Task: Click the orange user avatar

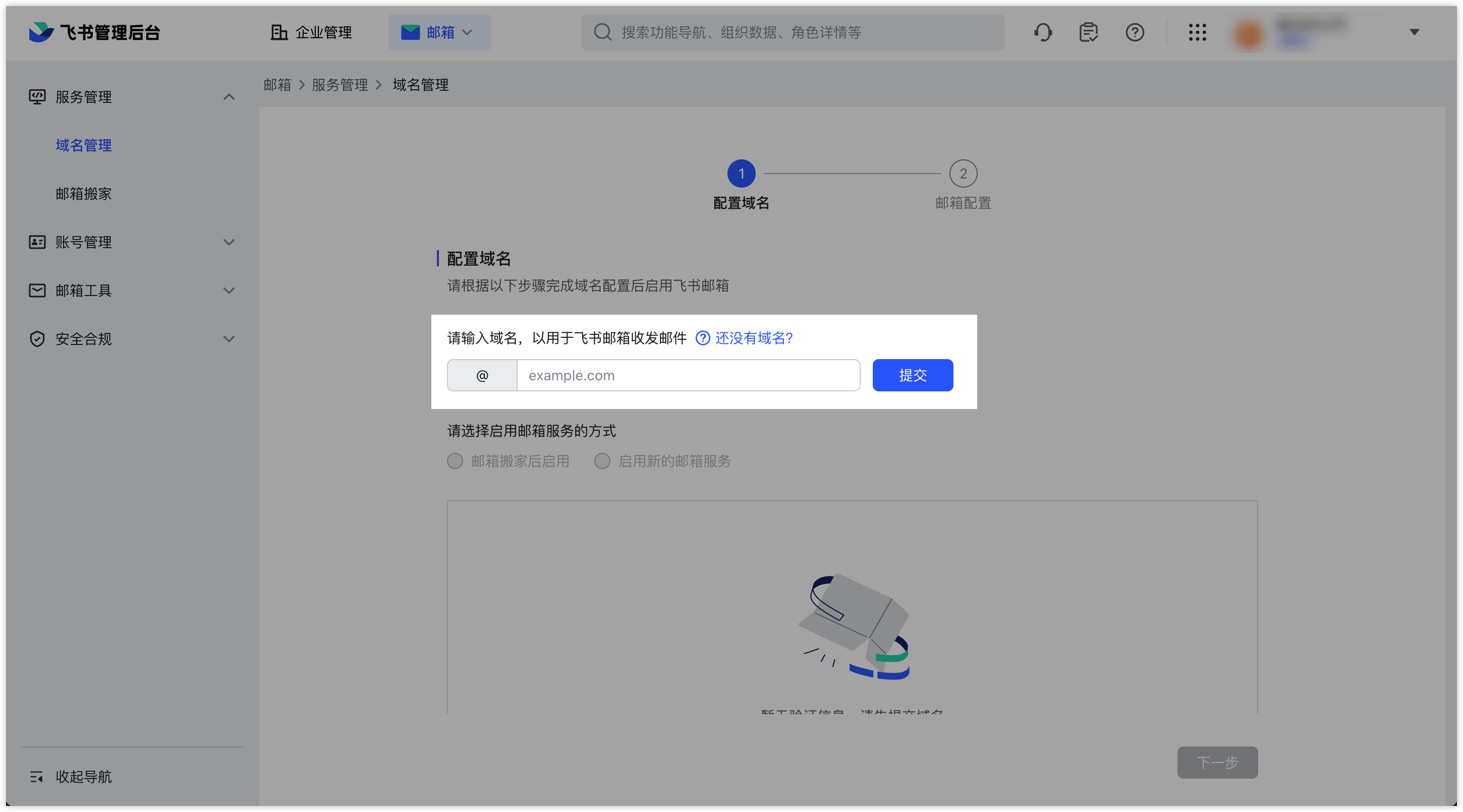Action: pos(1248,34)
